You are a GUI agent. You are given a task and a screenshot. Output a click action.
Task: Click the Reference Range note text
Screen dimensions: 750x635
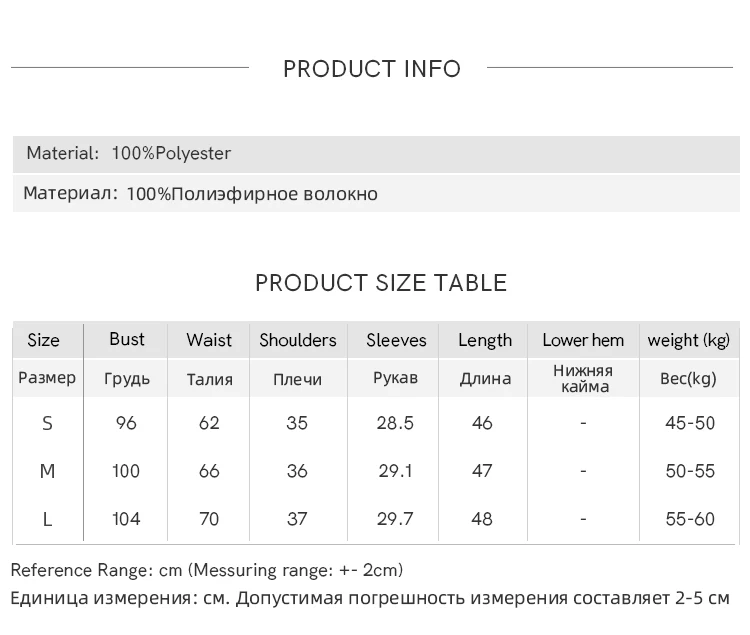207,570
